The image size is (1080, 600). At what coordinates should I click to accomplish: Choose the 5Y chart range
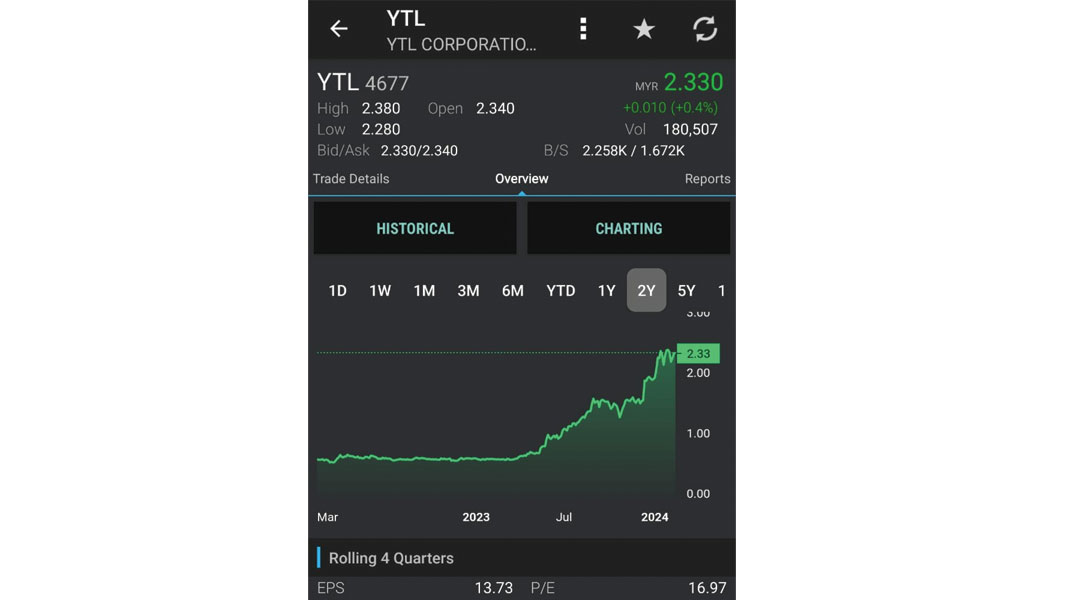(687, 291)
